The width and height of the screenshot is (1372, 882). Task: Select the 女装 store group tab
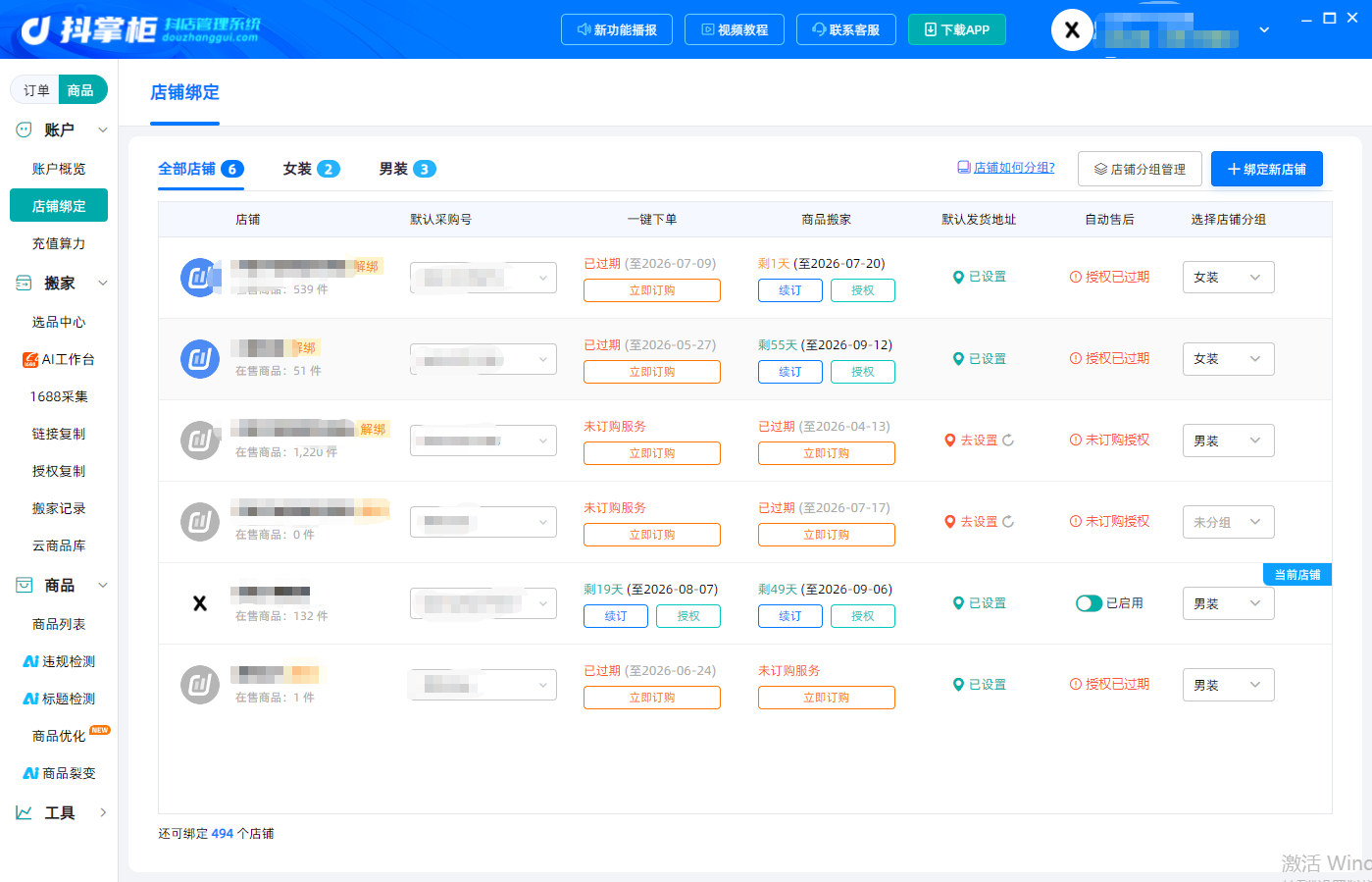[311, 169]
